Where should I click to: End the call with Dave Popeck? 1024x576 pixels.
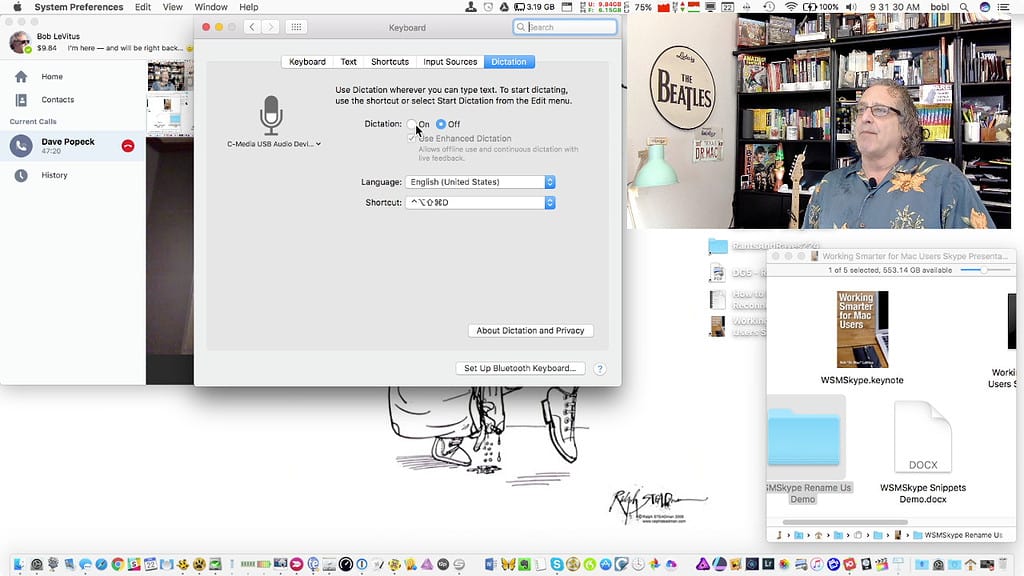128,146
